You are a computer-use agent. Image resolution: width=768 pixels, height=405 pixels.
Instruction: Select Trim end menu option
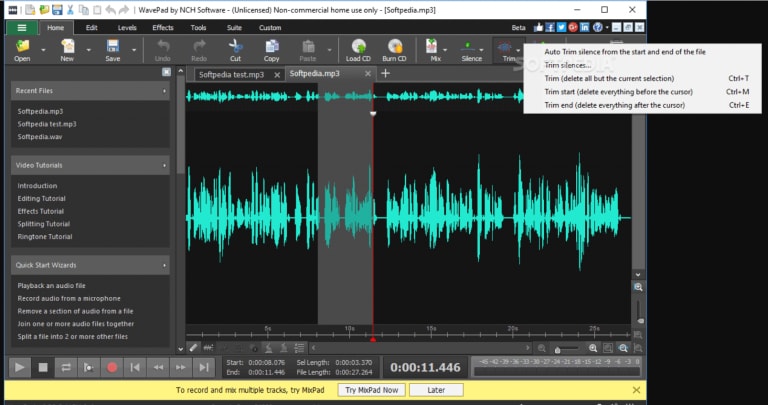[x=613, y=105]
